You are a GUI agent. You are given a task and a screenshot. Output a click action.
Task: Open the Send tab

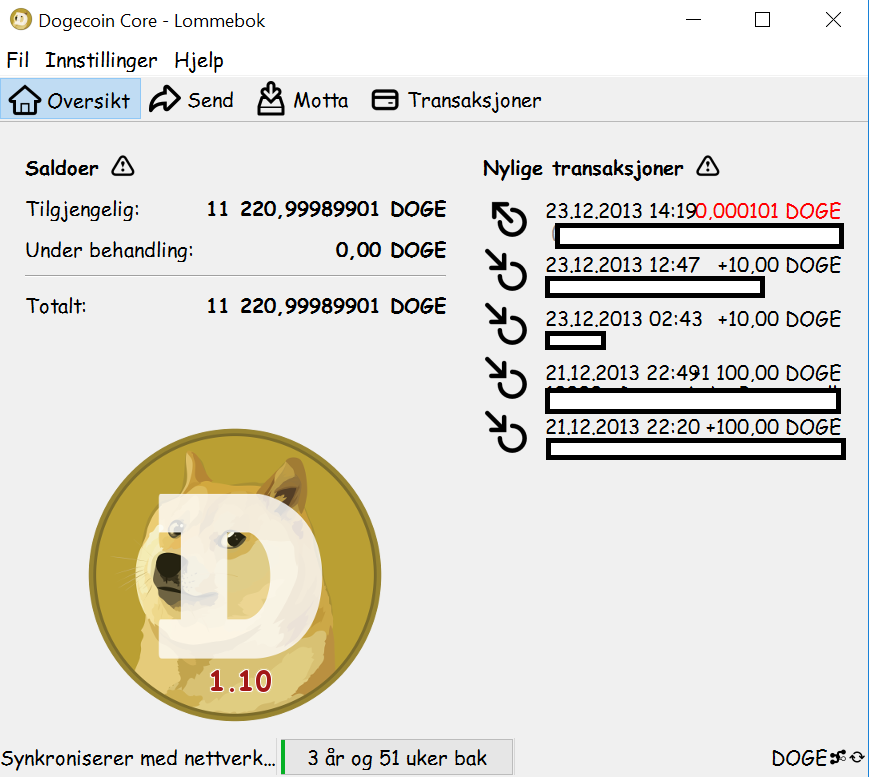click(192, 100)
